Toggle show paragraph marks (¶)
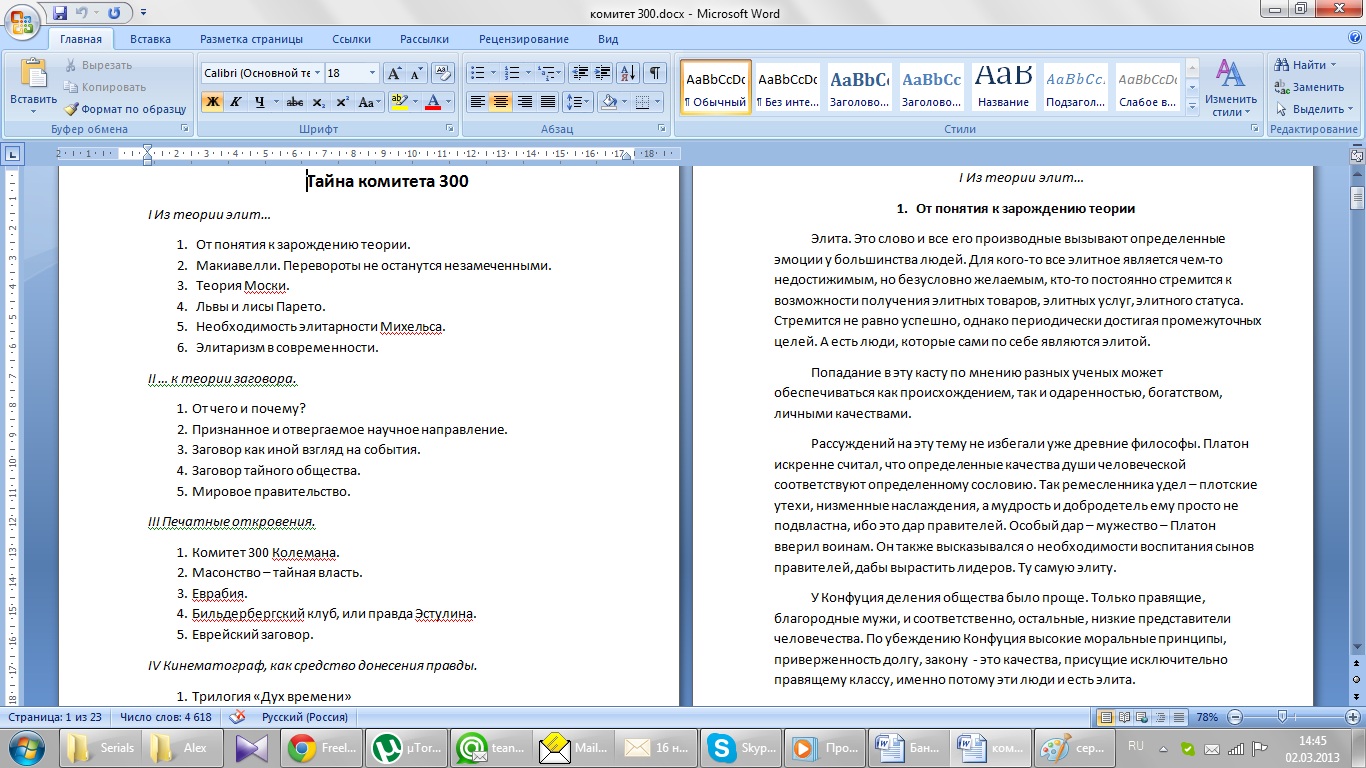 [655, 73]
